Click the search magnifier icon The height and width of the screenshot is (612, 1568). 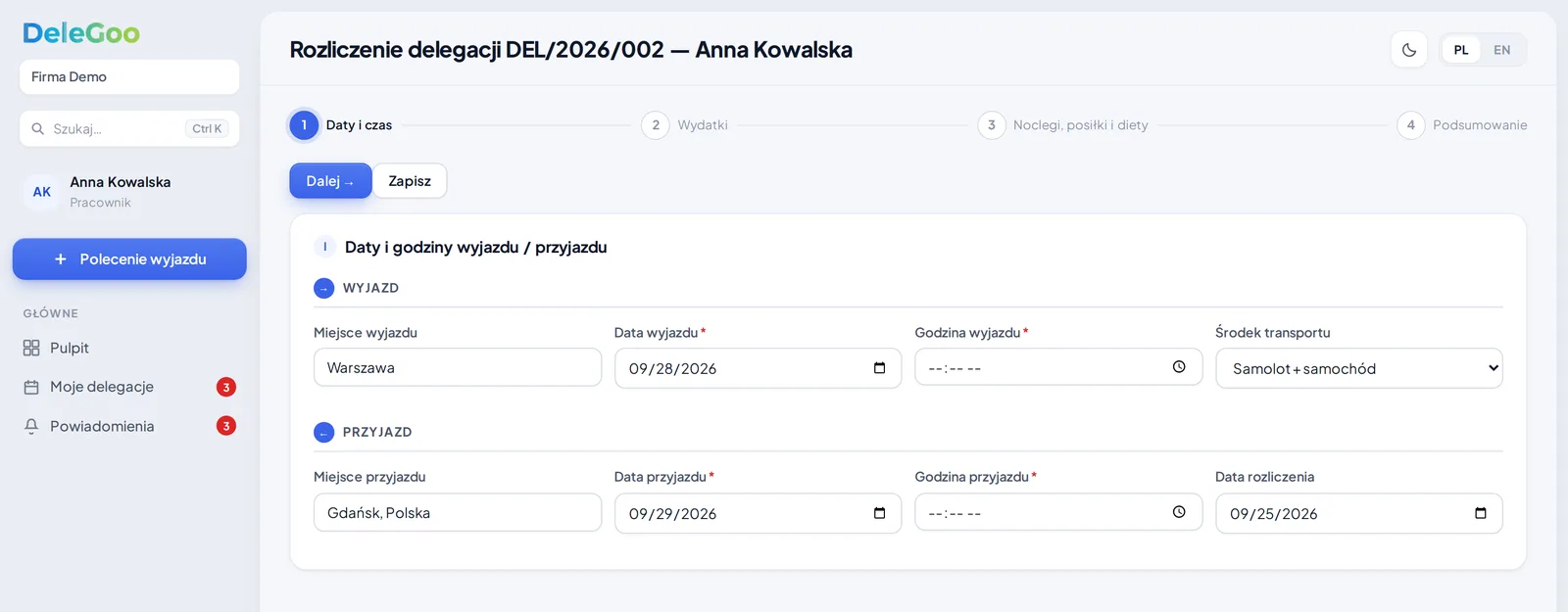tap(38, 128)
